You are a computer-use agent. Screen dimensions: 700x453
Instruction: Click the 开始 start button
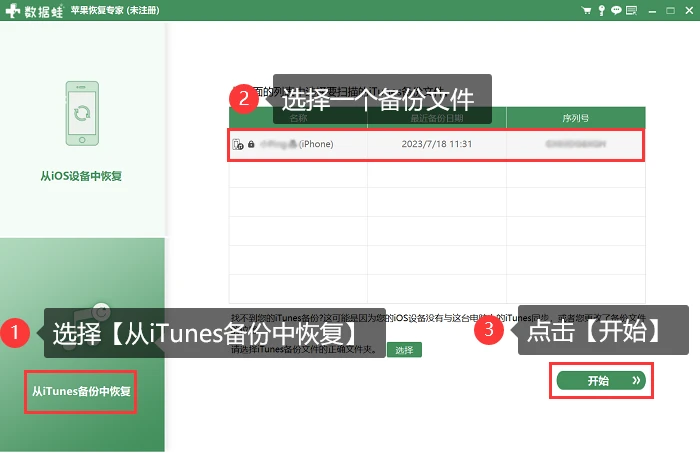point(601,381)
